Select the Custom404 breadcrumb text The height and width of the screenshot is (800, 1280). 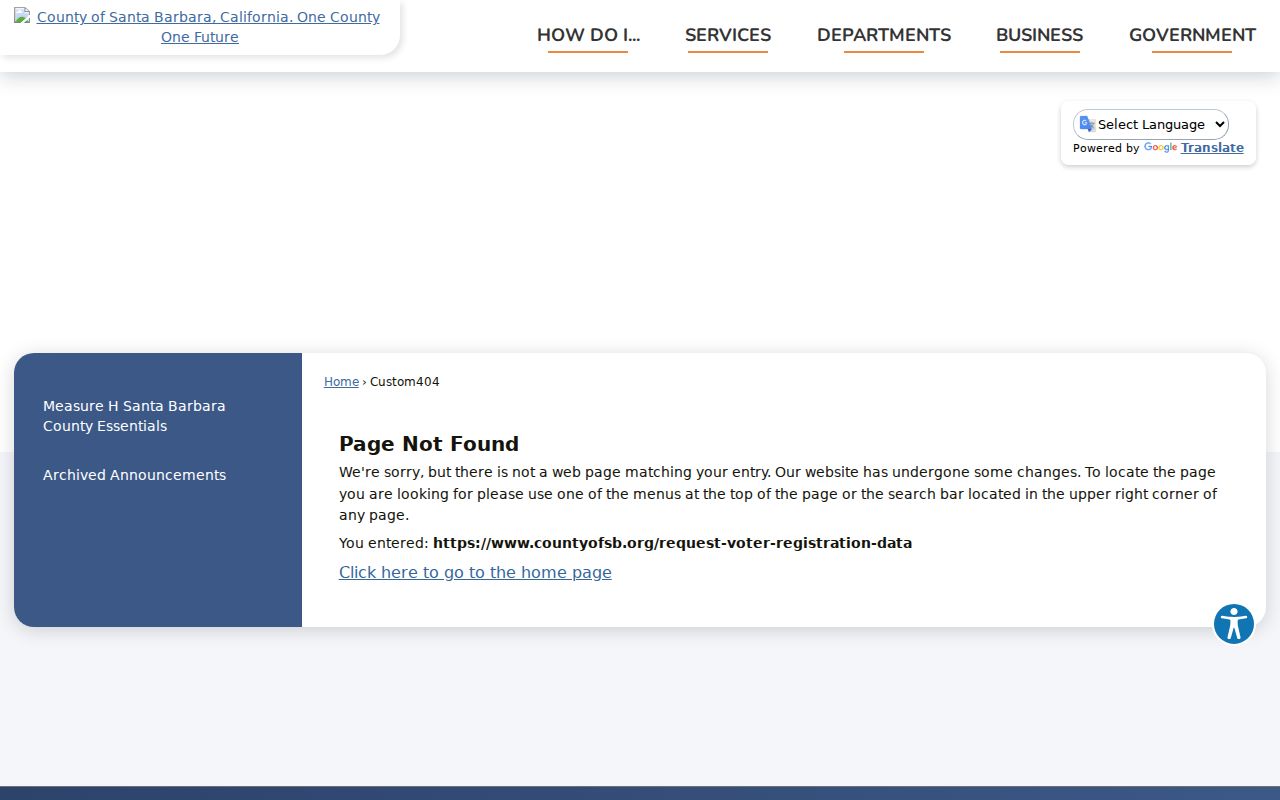pos(405,382)
